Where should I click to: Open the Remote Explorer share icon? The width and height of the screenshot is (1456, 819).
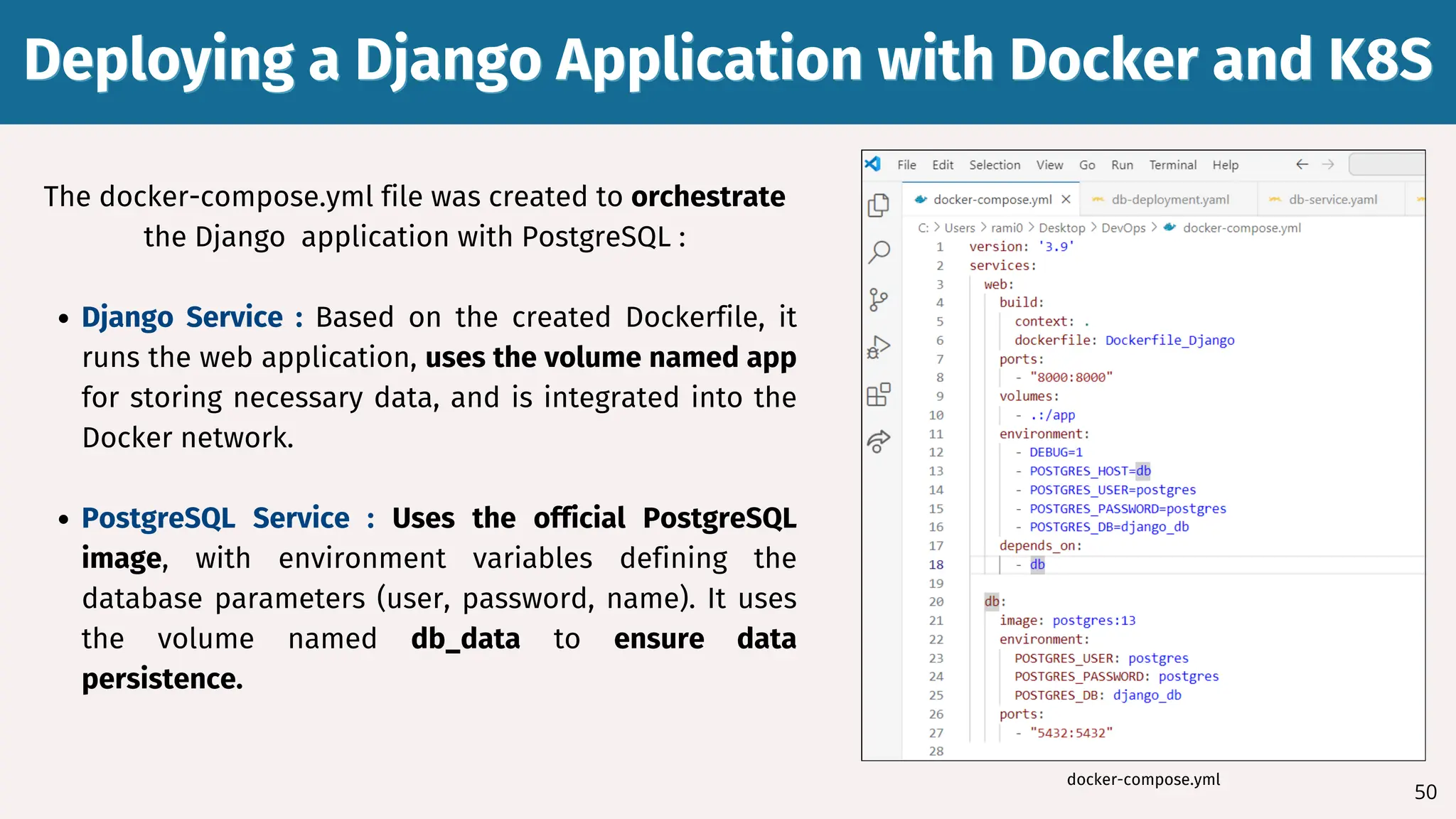click(x=879, y=441)
